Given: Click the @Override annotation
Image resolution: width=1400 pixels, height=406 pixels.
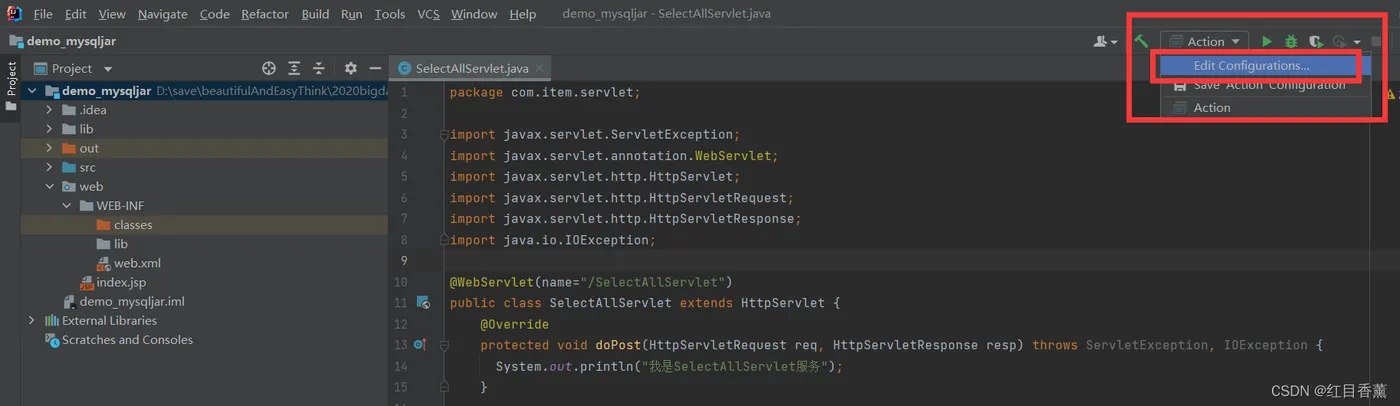Looking at the screenshot, I should click(514, 324).
